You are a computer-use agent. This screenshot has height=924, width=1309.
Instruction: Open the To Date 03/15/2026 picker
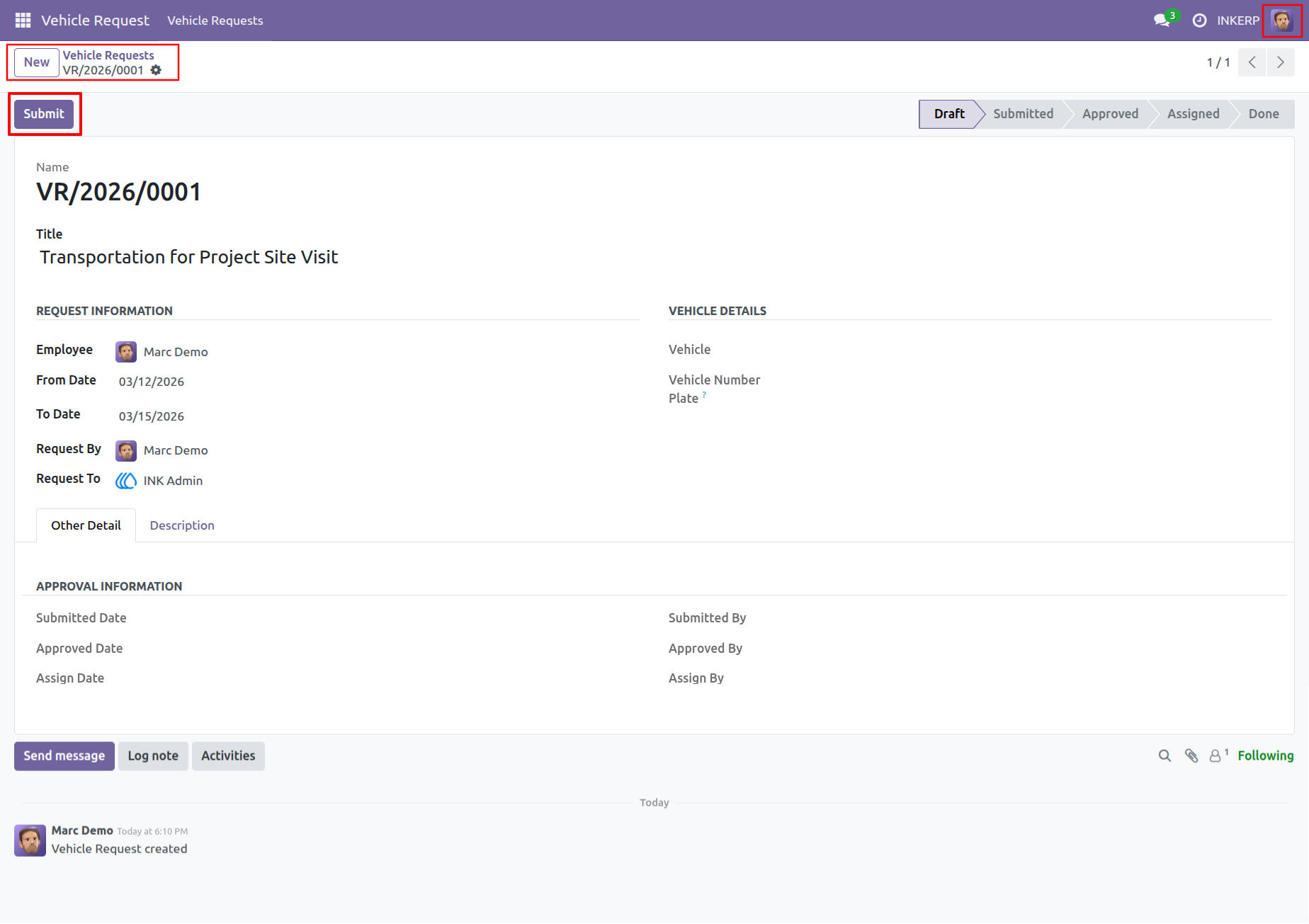tap(152, 416)
